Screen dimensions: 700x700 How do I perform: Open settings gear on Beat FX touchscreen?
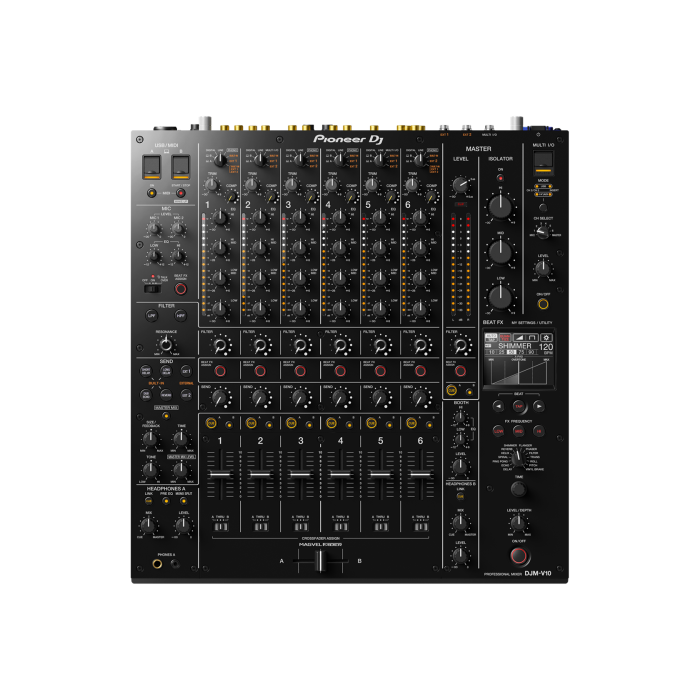pyautogui.click(x=546, y=338)
